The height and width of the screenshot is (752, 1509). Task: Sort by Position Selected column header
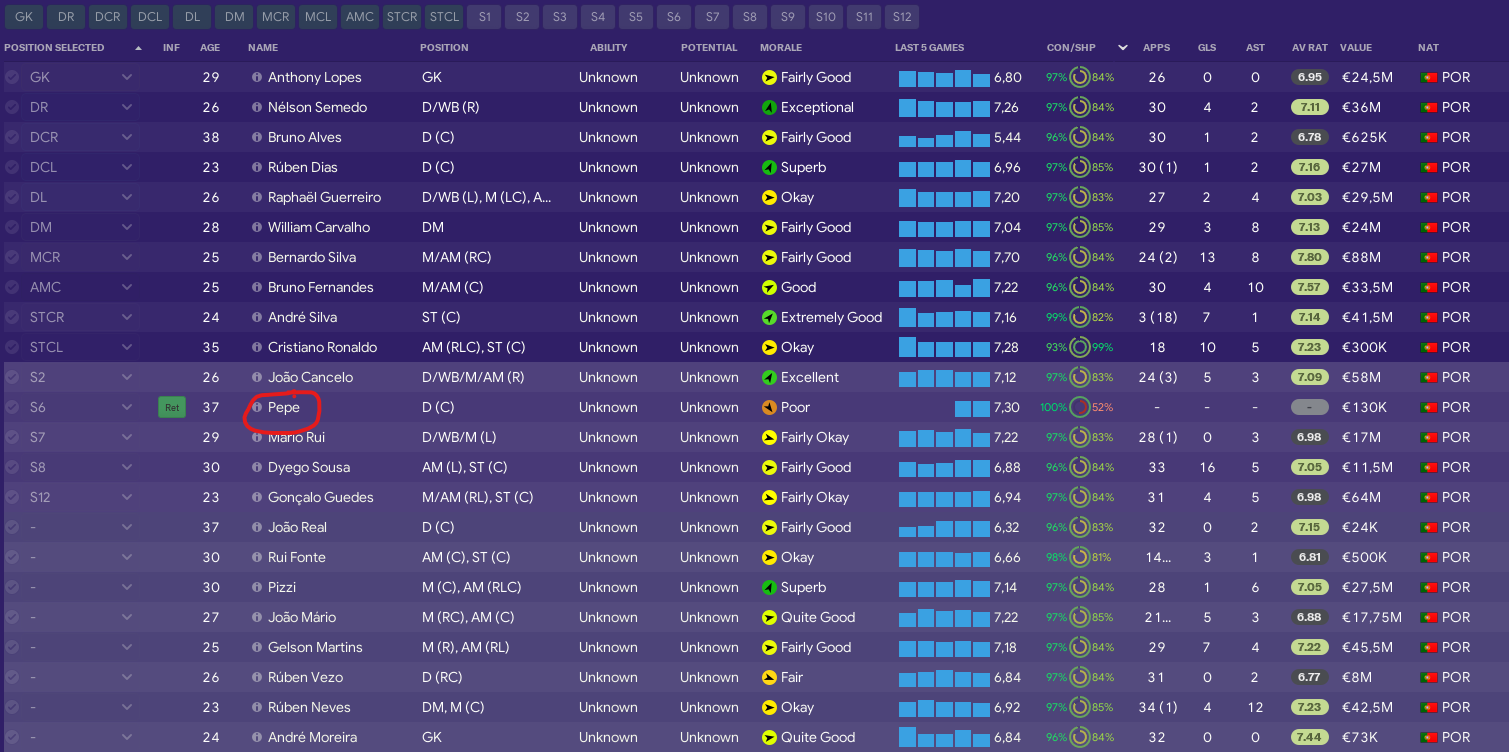(x=54, y=47)
